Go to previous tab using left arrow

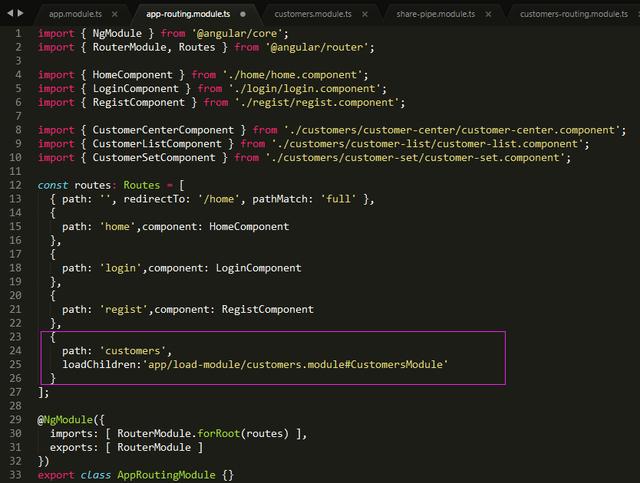[10, 13]
